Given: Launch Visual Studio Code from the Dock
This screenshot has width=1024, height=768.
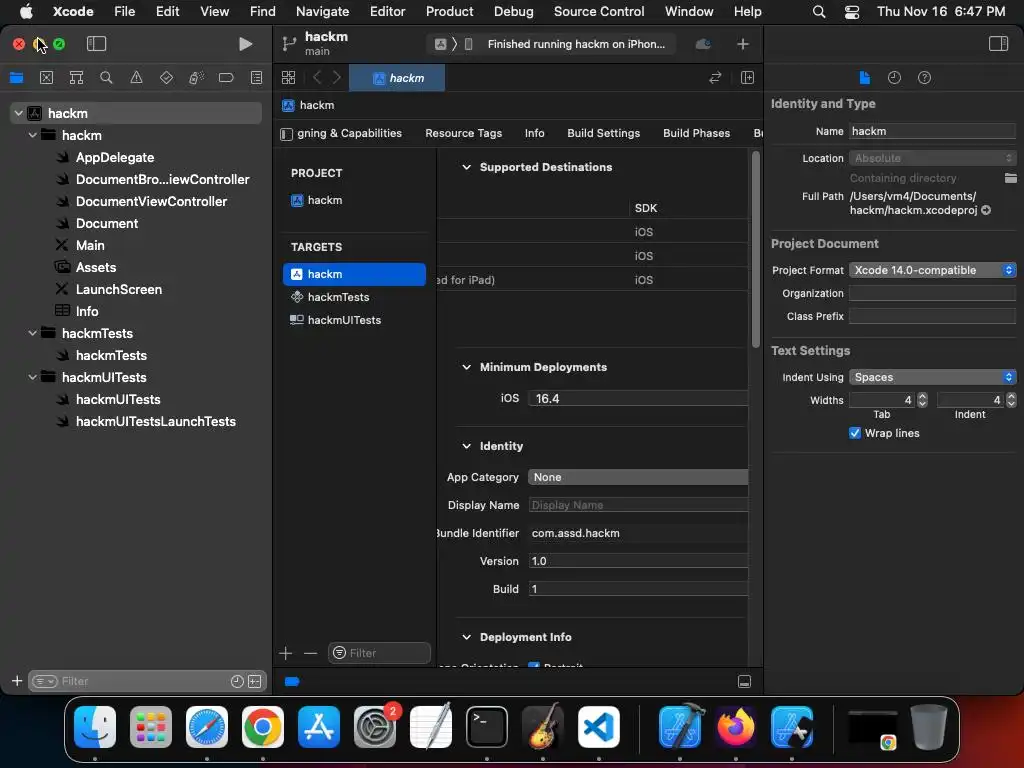Looking at the screenshot, I should click(x=599, y=727).
